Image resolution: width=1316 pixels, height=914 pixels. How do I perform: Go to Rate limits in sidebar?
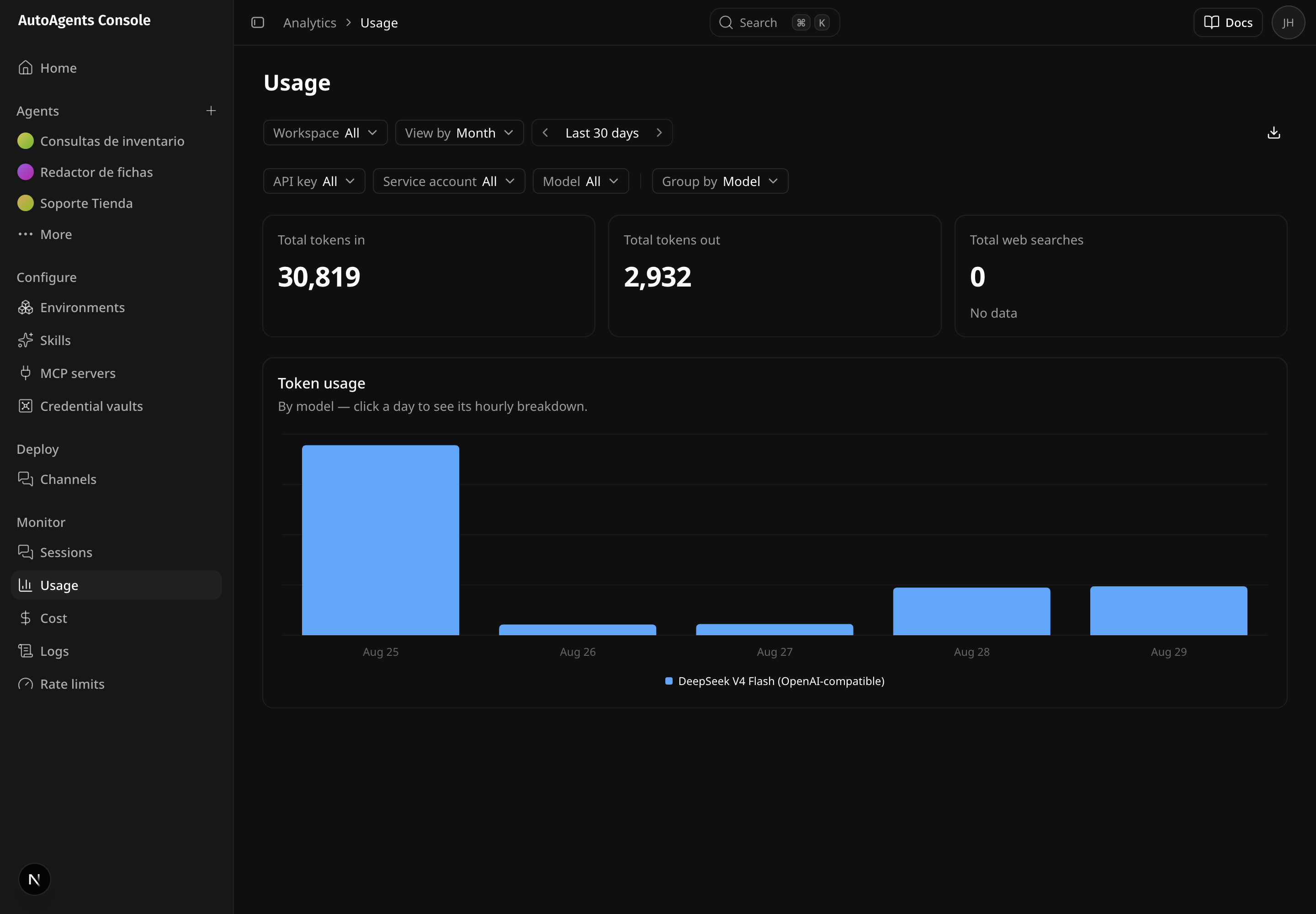[116, 684]
